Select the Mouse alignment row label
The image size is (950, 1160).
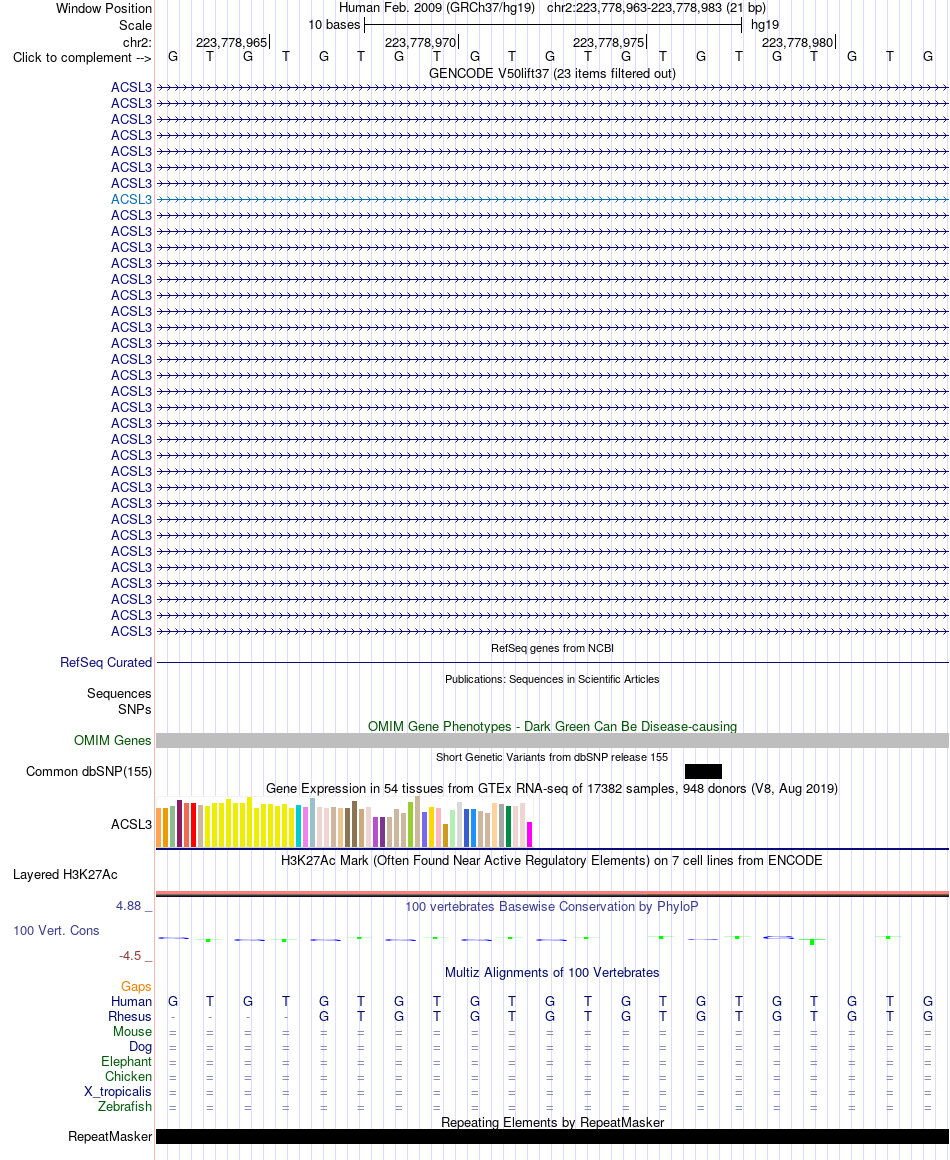[x=132, y=1031]
